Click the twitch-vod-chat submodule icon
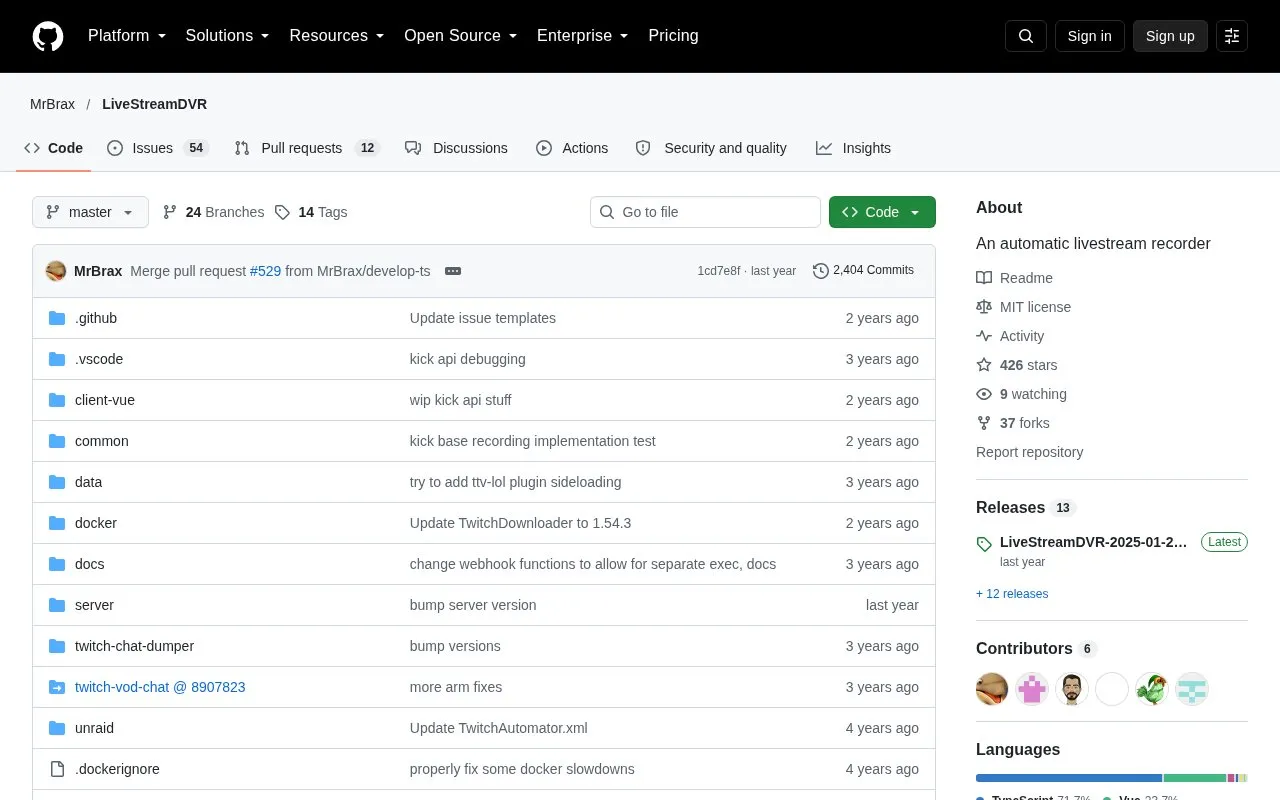This screenshot has height=800, width=1280. pos(57,687)
